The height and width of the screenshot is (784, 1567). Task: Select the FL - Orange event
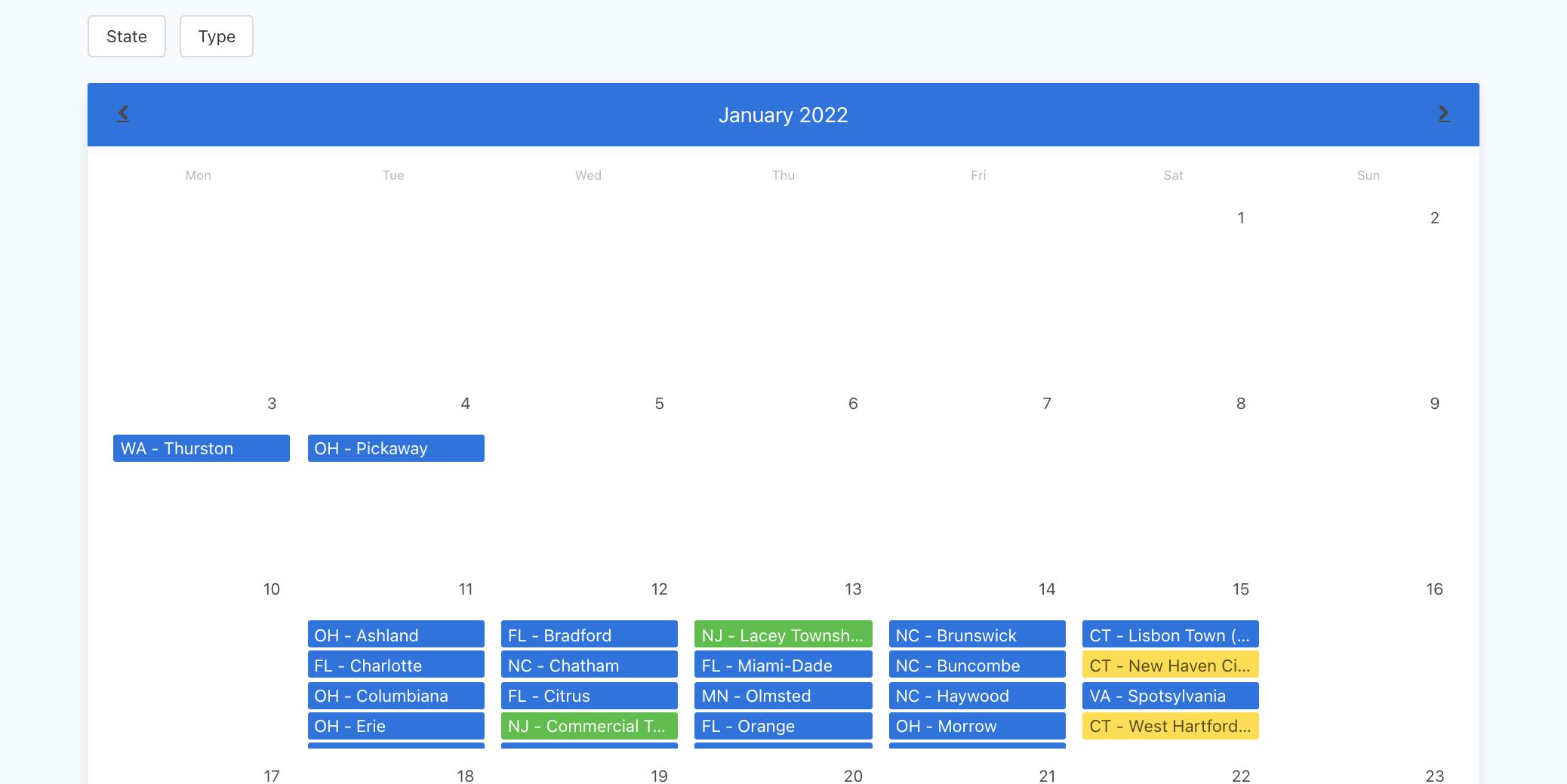[x=783, y=726]
